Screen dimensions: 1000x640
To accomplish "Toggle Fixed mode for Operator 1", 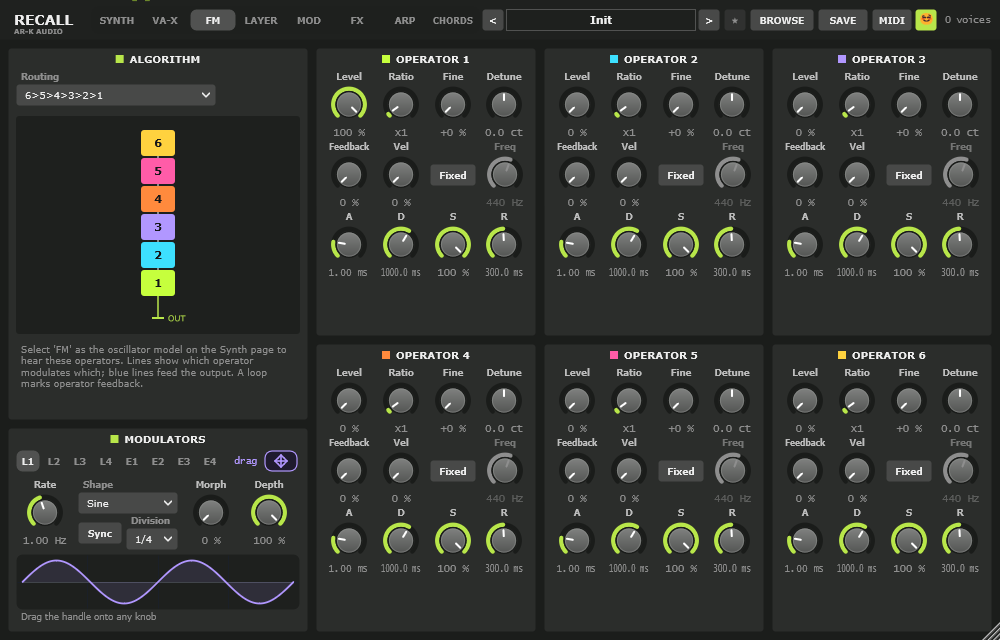I will pos(453,175).
